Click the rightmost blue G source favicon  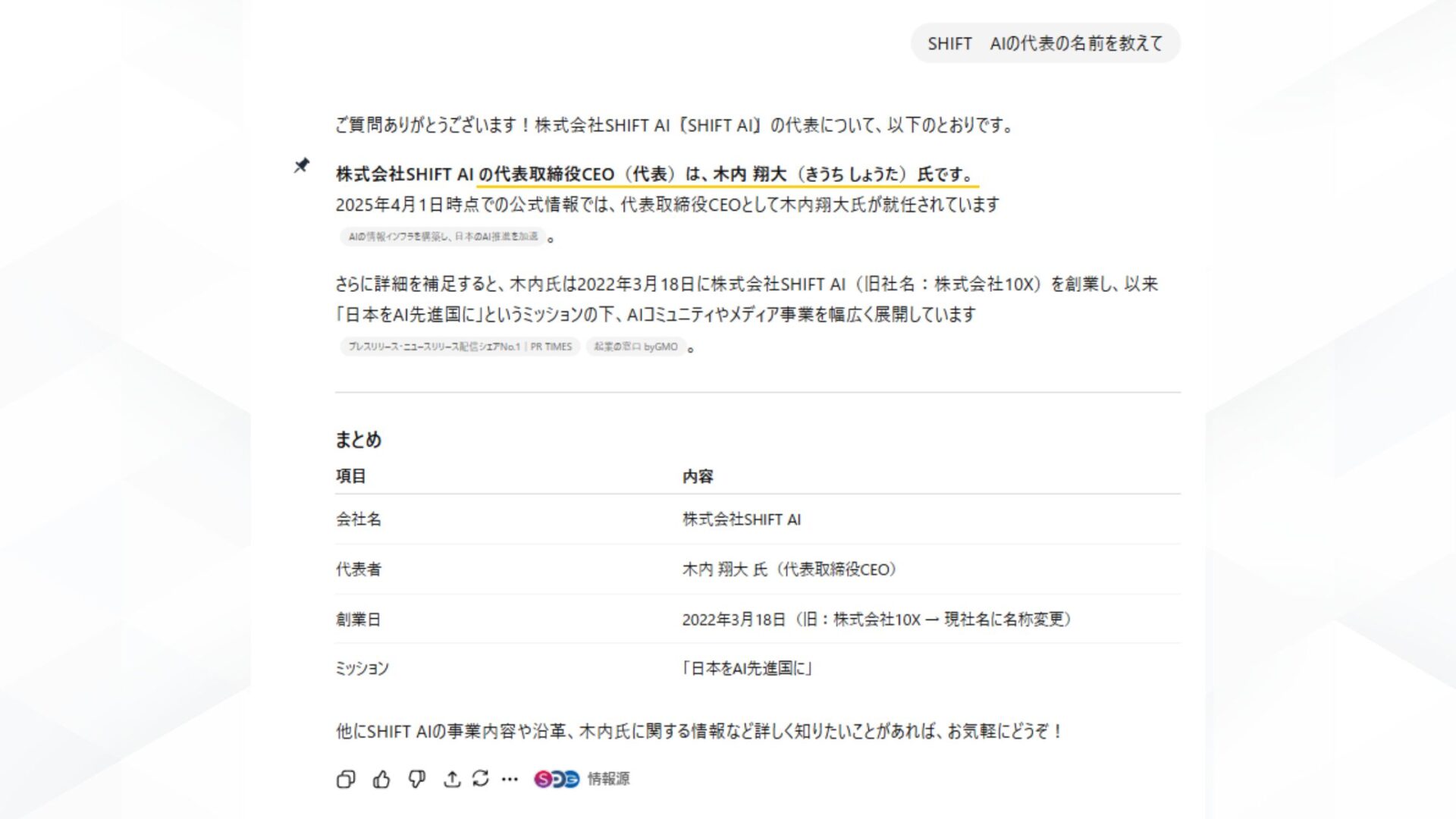[571, 779]
